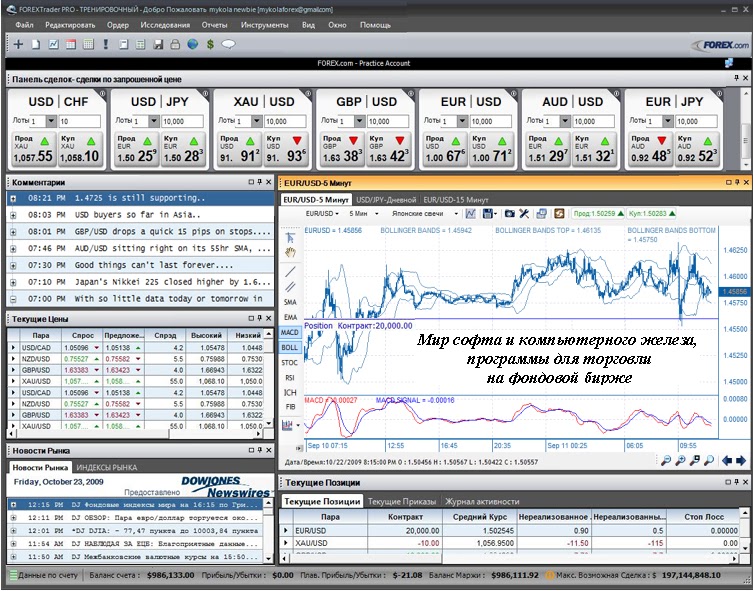Open chat via speech bubble icon
Image resolution: width=753 pixels, height=591 pixels.
(x=228, y=45)
